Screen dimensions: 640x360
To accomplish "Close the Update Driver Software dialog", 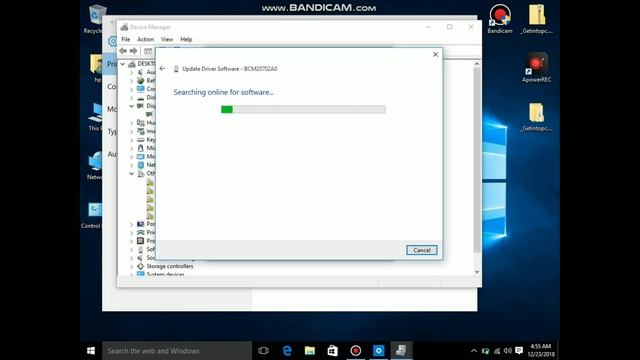I will pyautogui.click(x=436, y=54).
